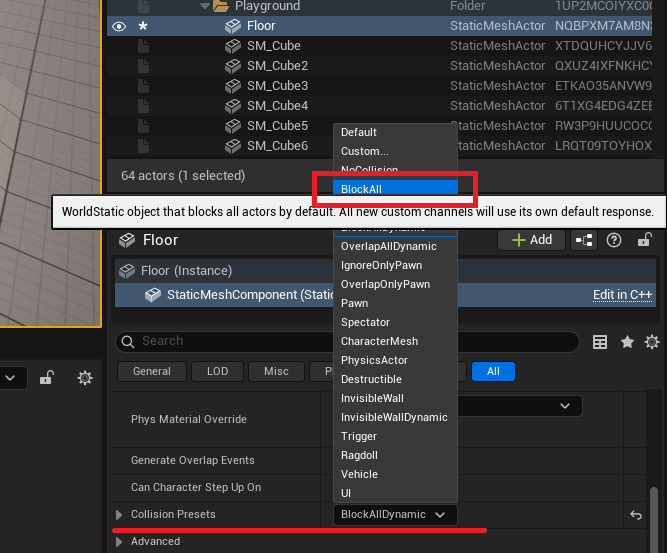Collapse the Playground folder
Screen dimensions: 667x553
coord(205,6)
